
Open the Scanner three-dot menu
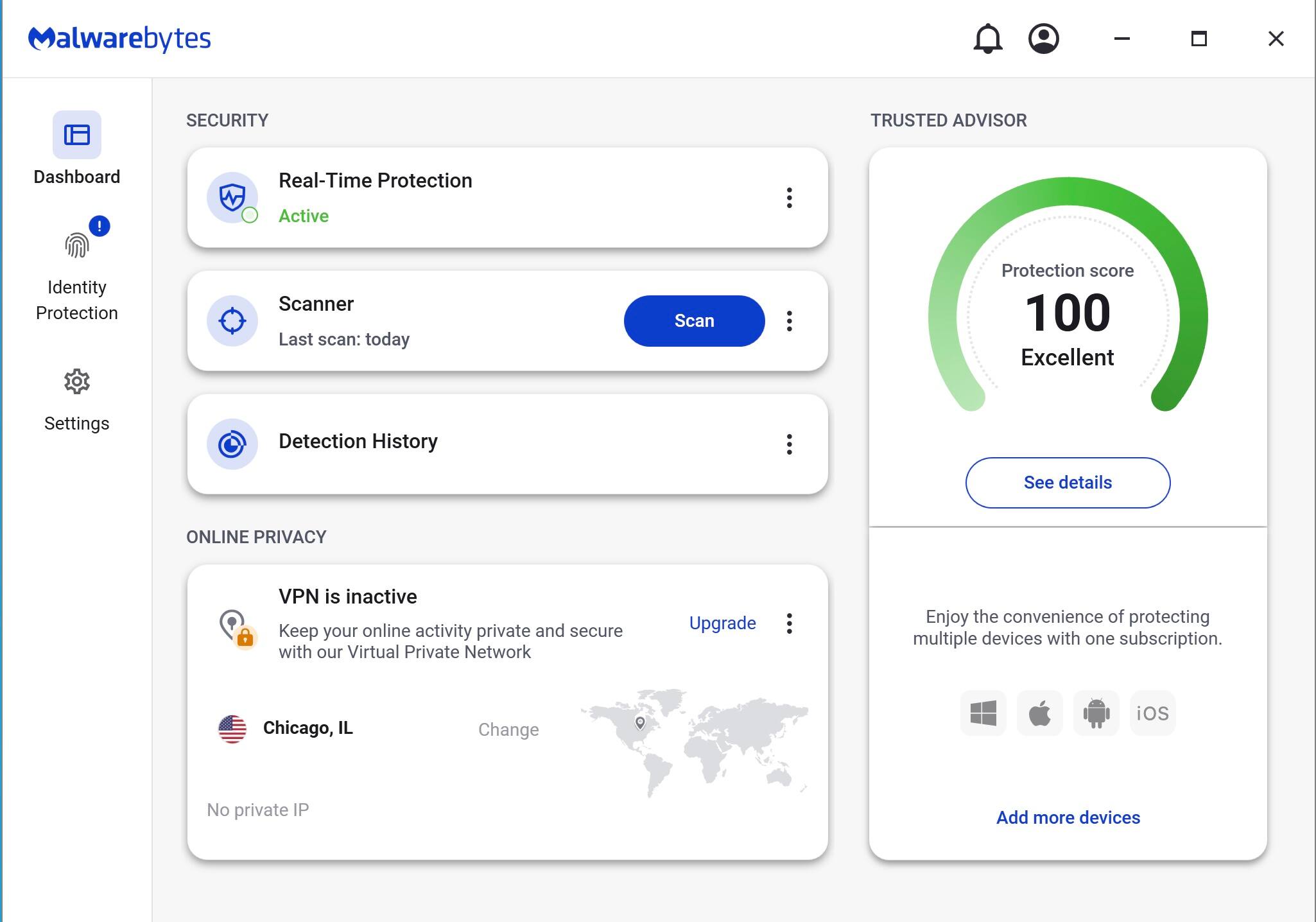point(789,321)
